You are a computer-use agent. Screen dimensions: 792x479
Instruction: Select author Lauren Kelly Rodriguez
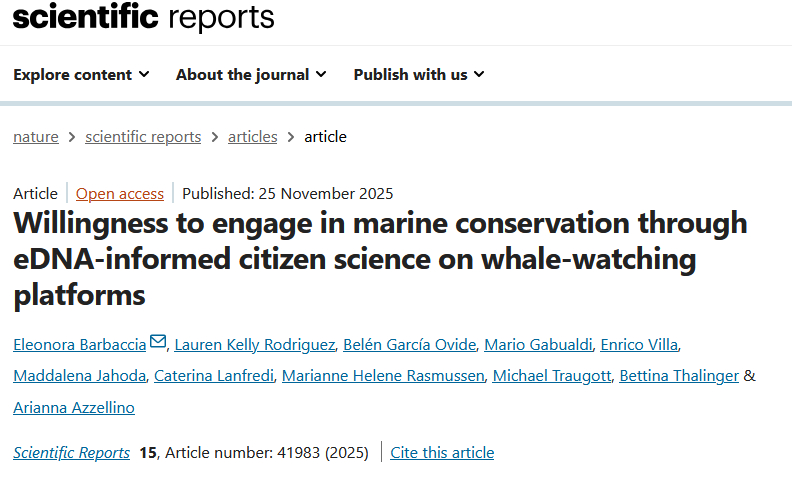[x=253, y=345]
